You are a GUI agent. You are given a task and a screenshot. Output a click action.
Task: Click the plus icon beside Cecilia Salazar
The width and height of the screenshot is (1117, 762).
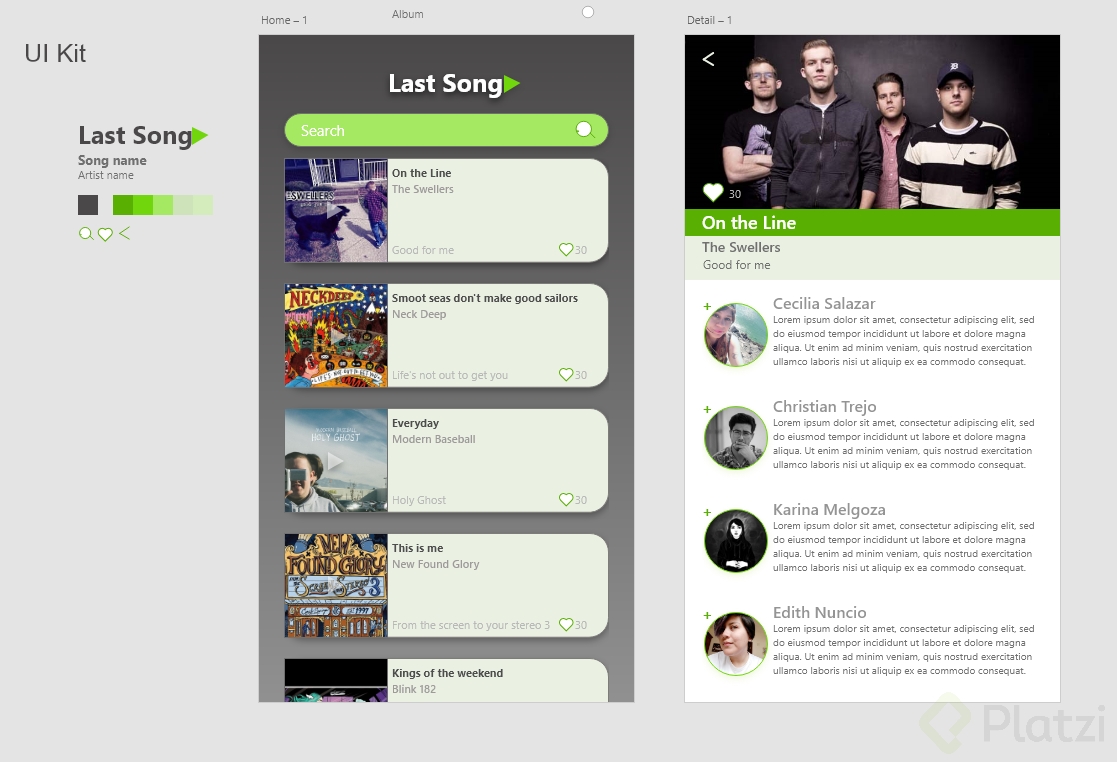click(707, 306)
